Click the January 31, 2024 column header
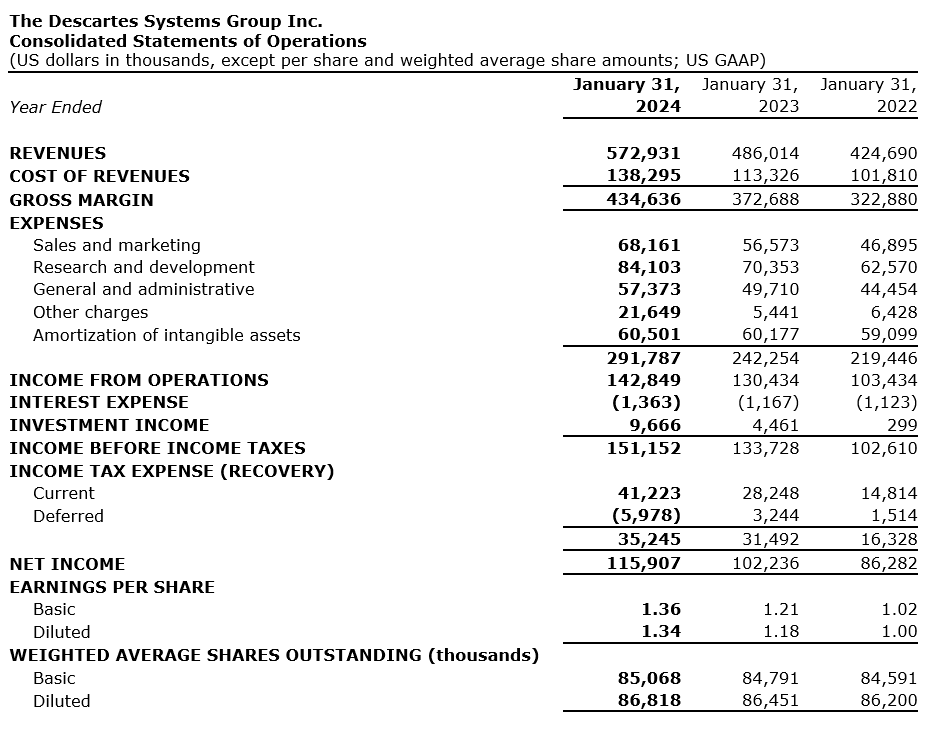The image size is (935, 730). [x=626, y=95]
